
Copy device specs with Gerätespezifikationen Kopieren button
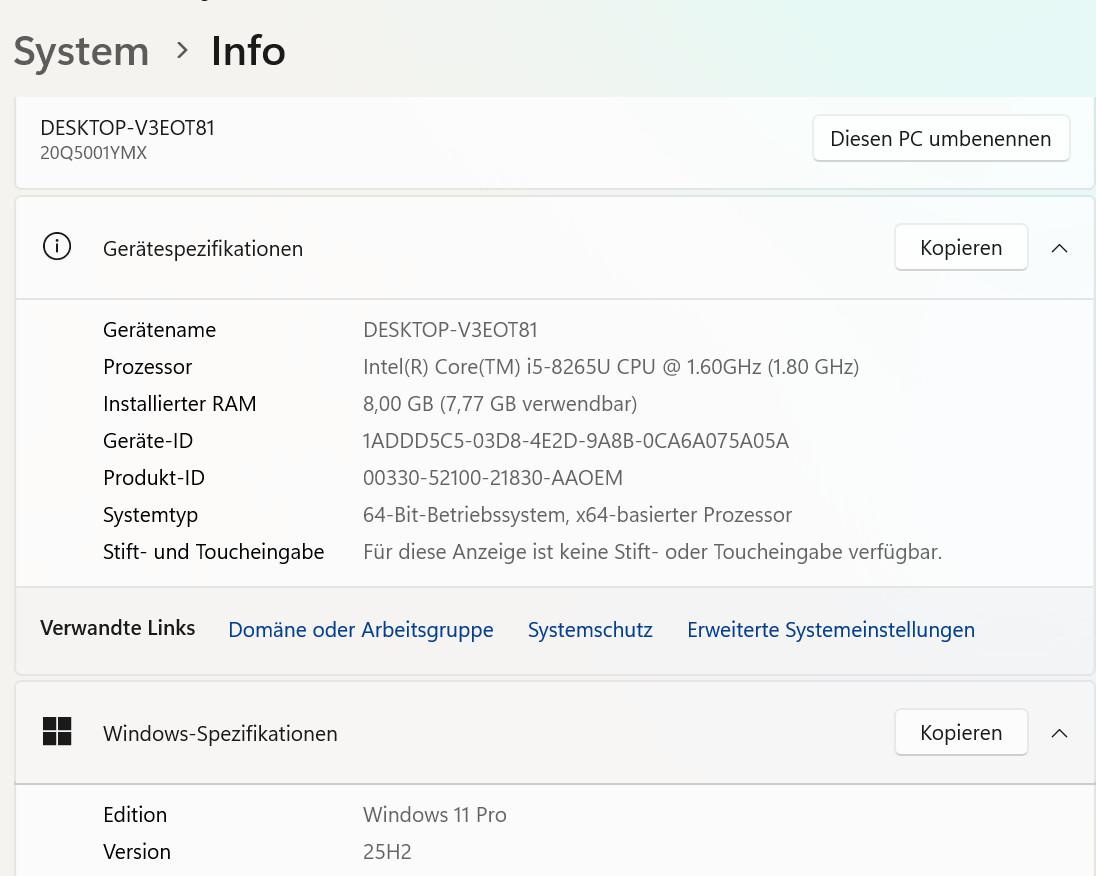960,248
